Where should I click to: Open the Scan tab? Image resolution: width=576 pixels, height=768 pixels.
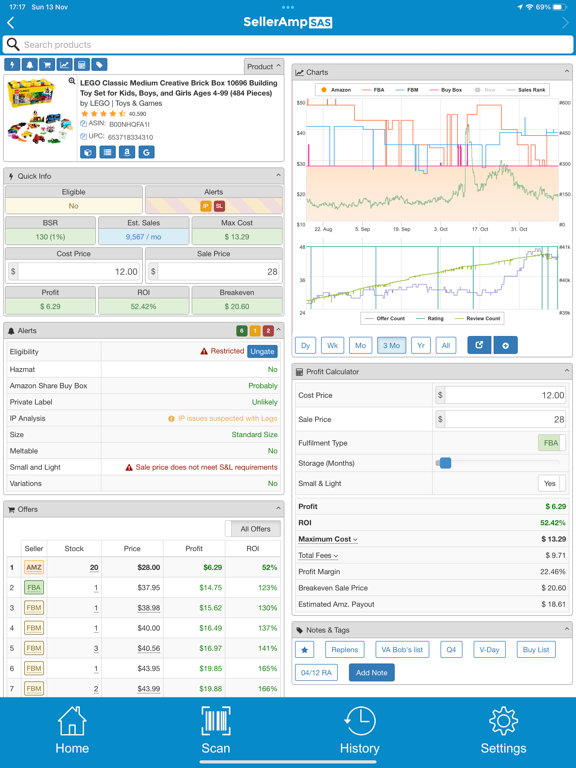(x=216, y=730)
